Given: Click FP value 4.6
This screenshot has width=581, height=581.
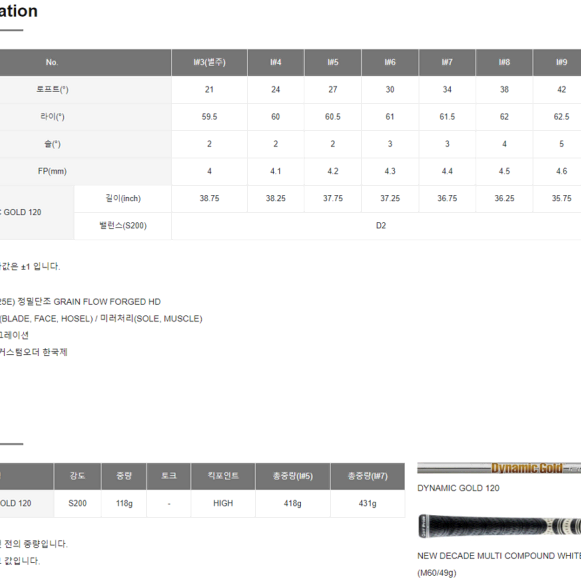Looking at the screenshot, I should pyautogui.click(x=562, y=171).
